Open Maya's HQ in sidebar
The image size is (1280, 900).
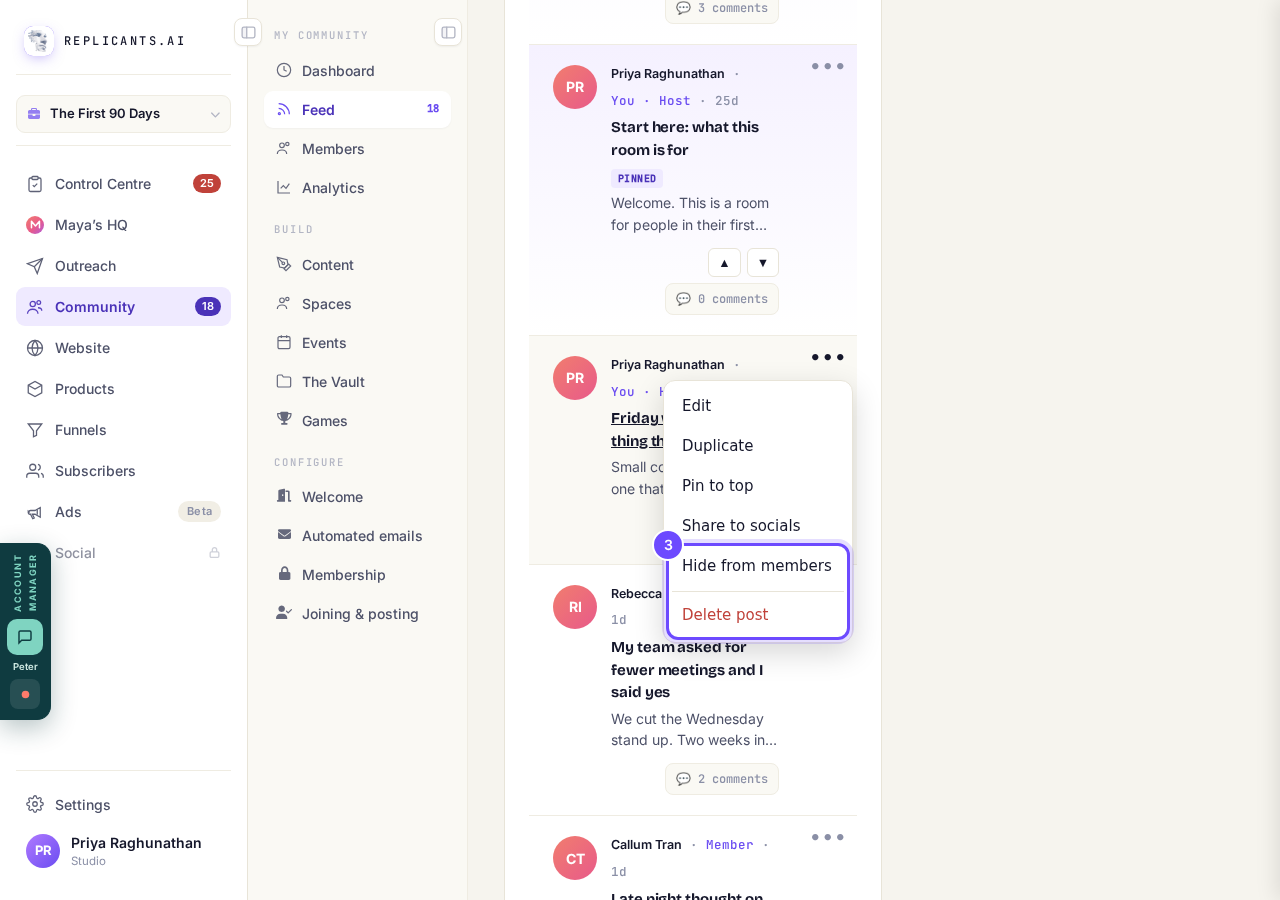click(123, 225)
